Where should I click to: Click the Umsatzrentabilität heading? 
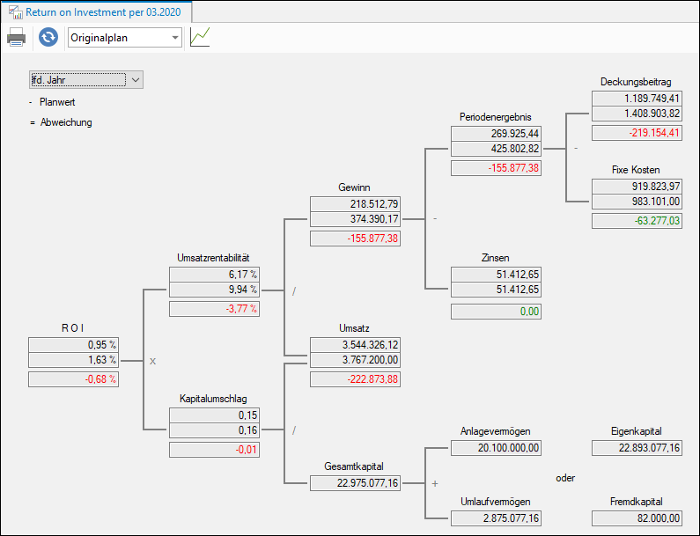[x=213, y=258]
